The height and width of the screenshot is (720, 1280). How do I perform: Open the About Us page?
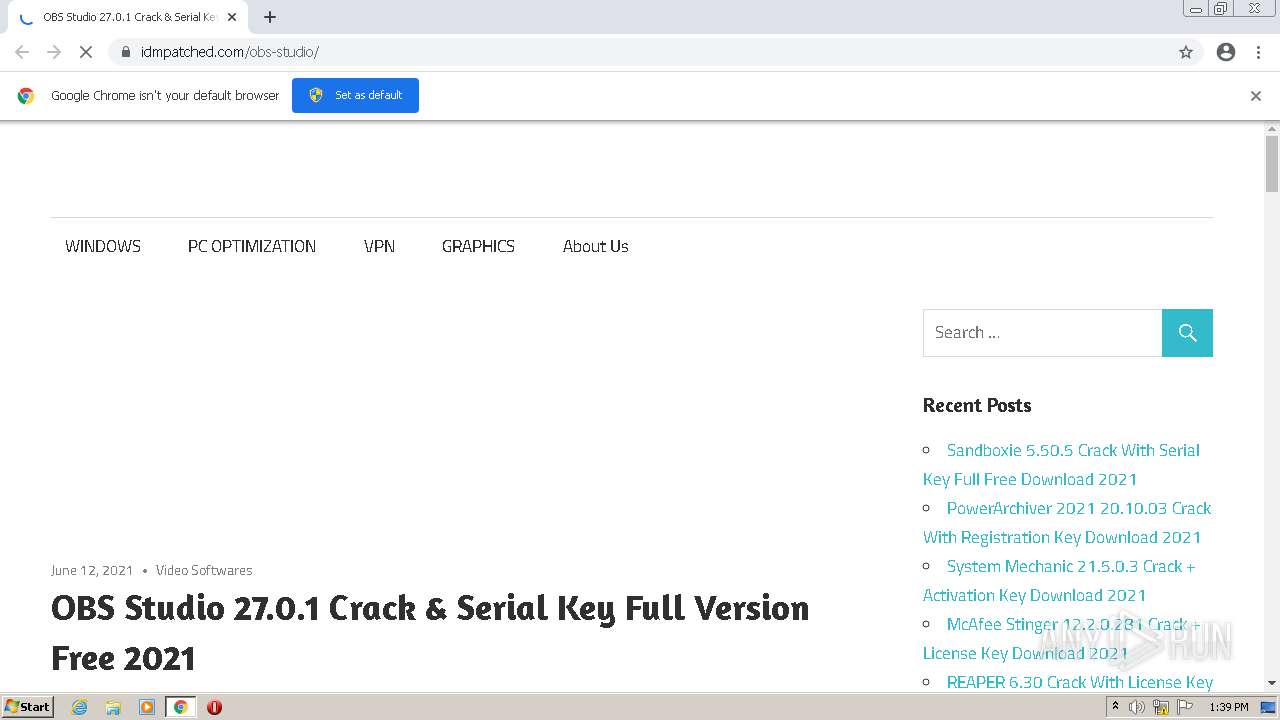(x=595, y=246)
